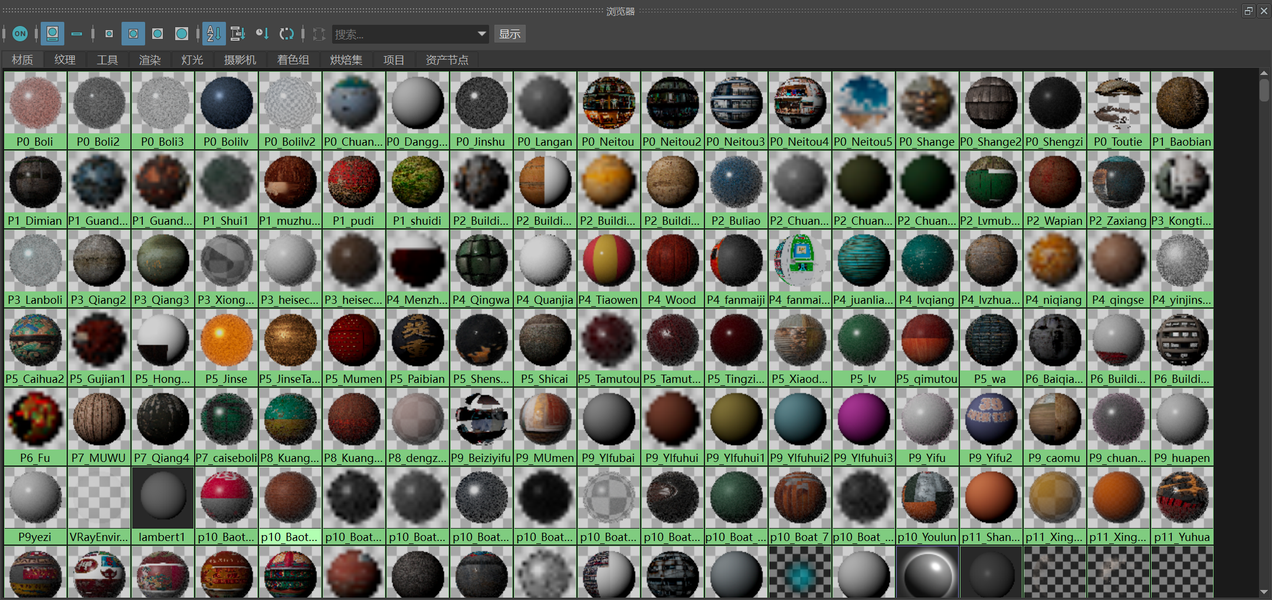
Task: Sort materials by time
Action: tap(261, 34)
